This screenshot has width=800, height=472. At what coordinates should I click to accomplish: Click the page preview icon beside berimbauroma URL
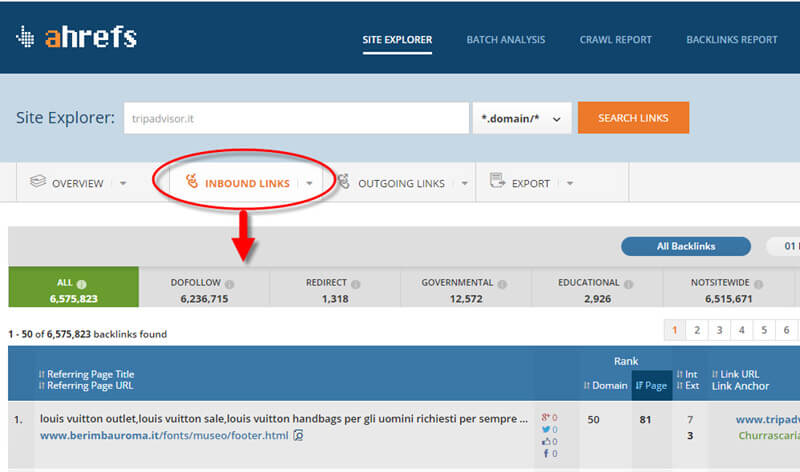click(298, 435)
